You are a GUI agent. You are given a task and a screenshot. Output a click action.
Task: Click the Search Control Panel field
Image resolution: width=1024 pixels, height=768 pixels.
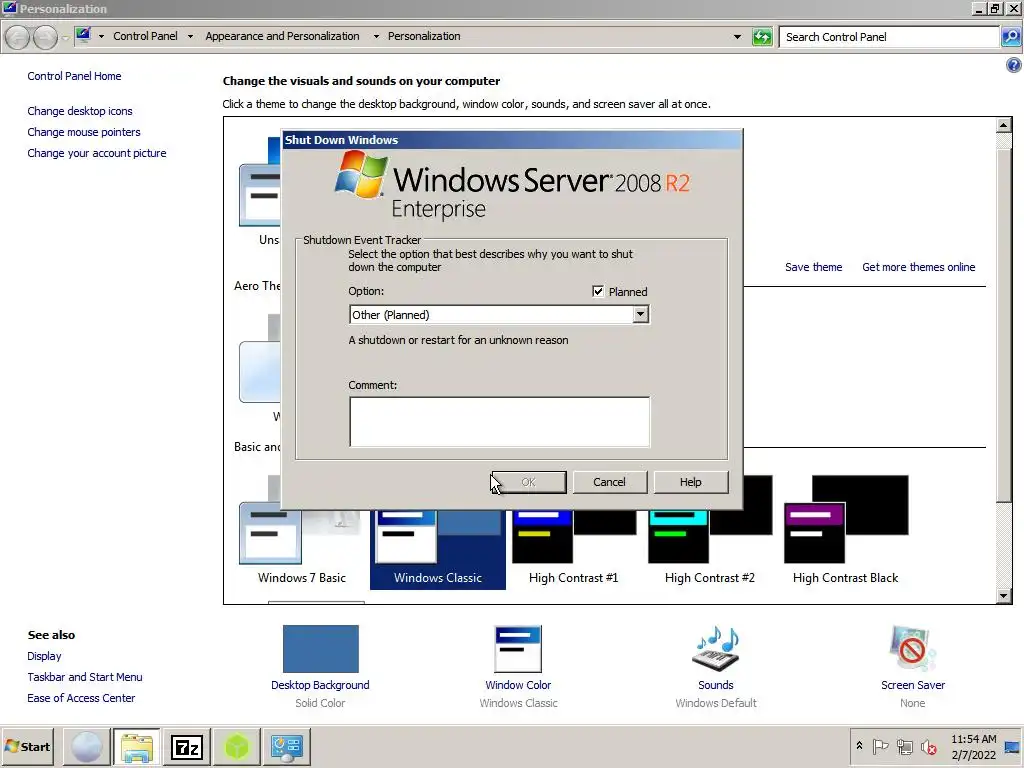coord(889,37)
